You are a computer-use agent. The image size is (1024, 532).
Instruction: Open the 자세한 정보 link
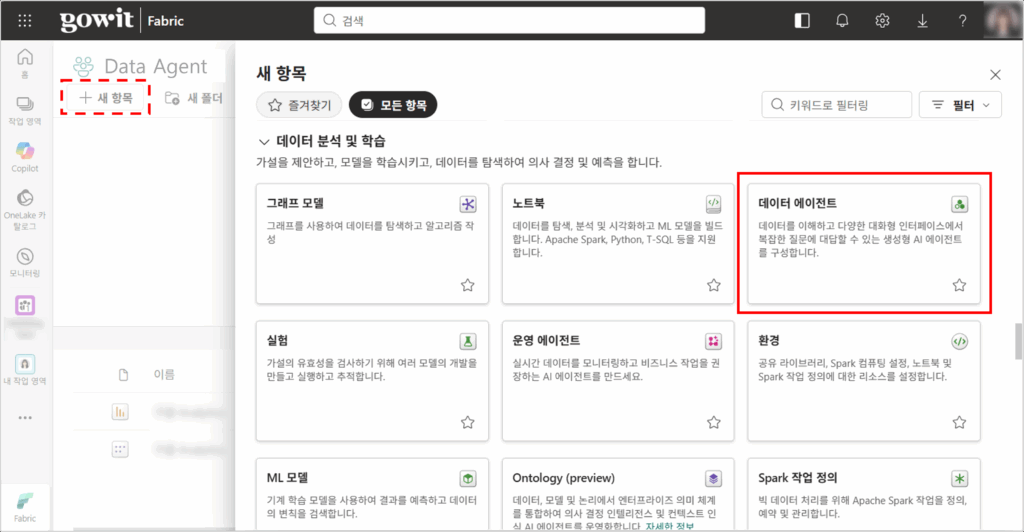click(x=669, y=526)
